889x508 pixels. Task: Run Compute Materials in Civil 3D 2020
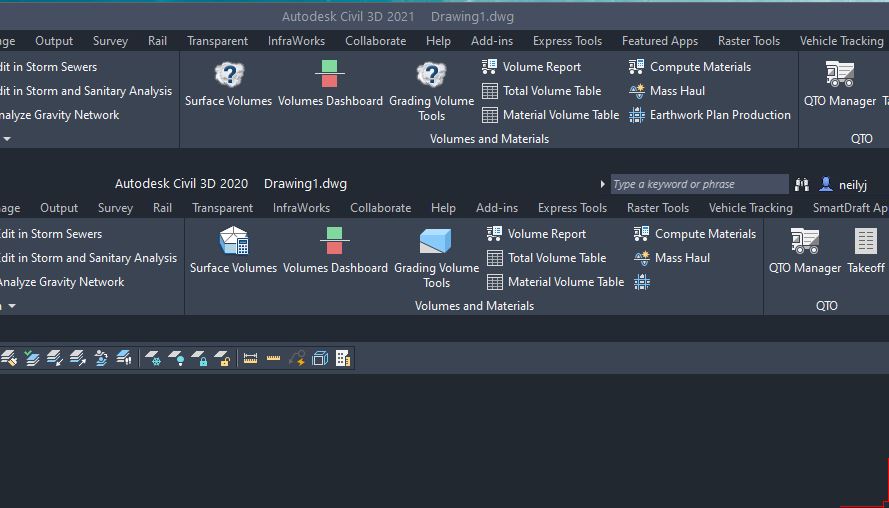pyautogui.click(x=695, y=234)
